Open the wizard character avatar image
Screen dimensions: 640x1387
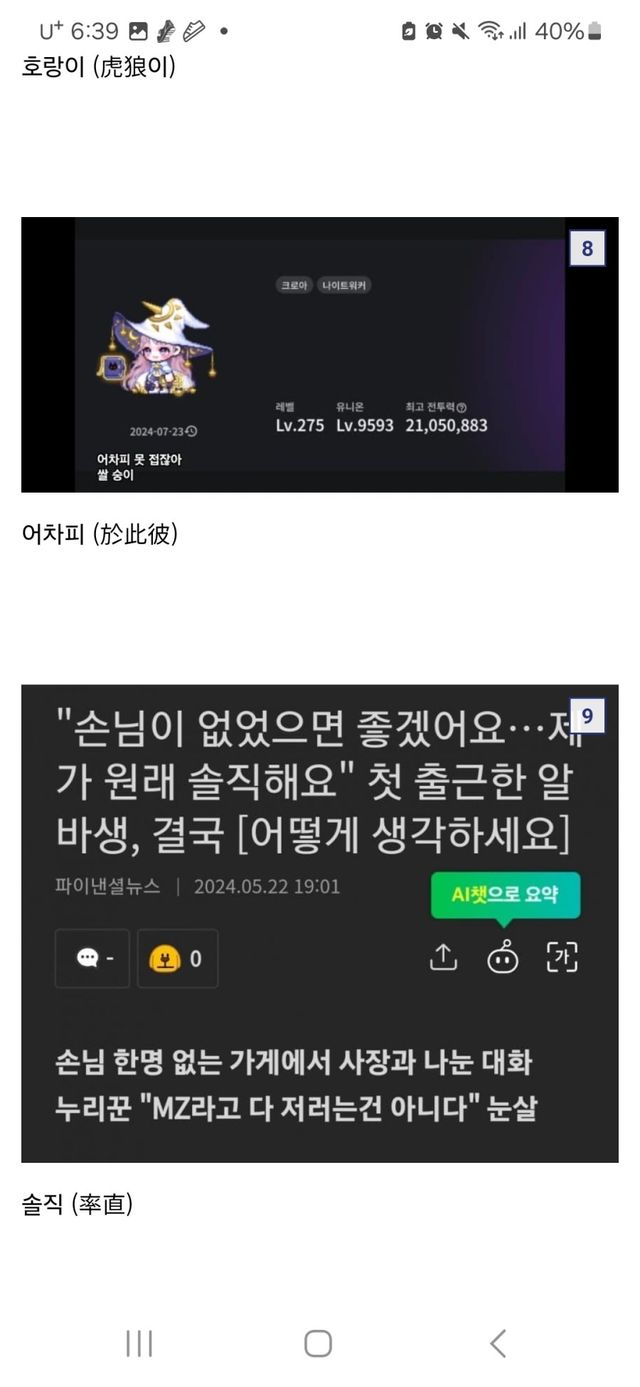[x=157, y=343]
